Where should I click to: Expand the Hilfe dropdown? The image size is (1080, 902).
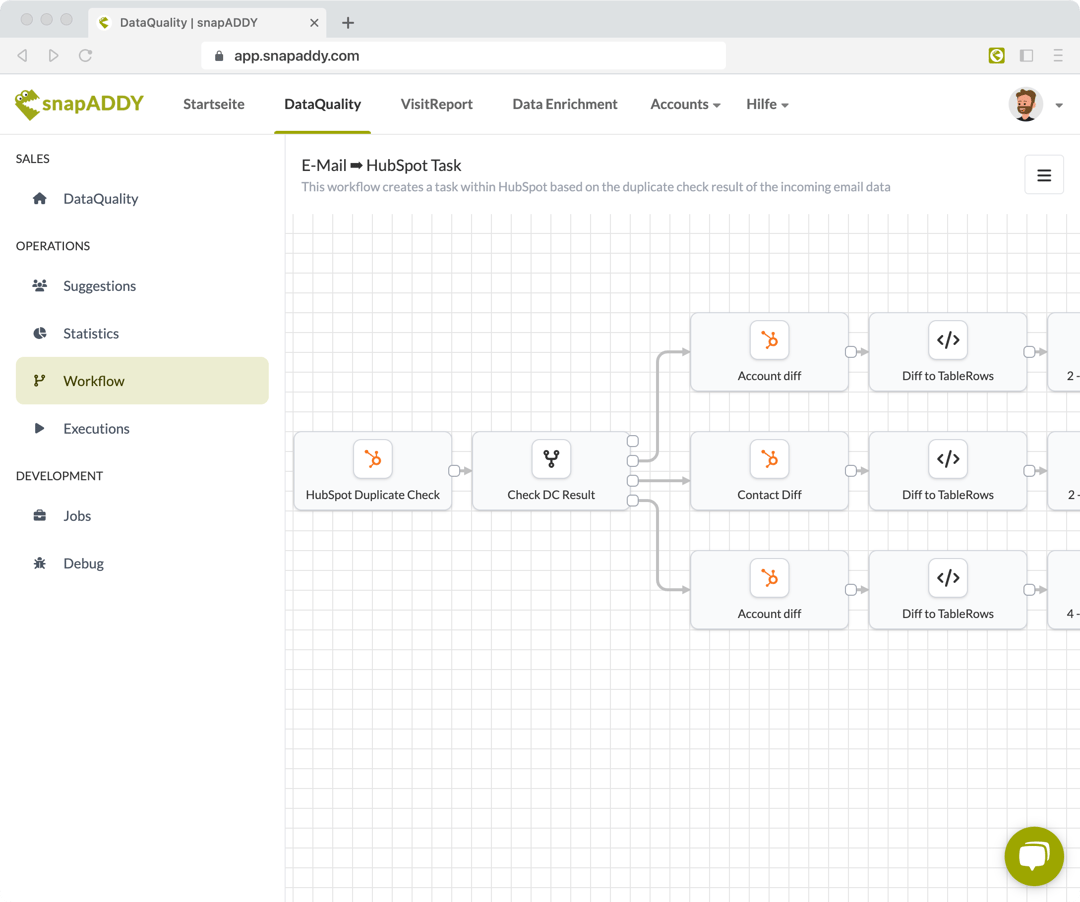point(767,104)
